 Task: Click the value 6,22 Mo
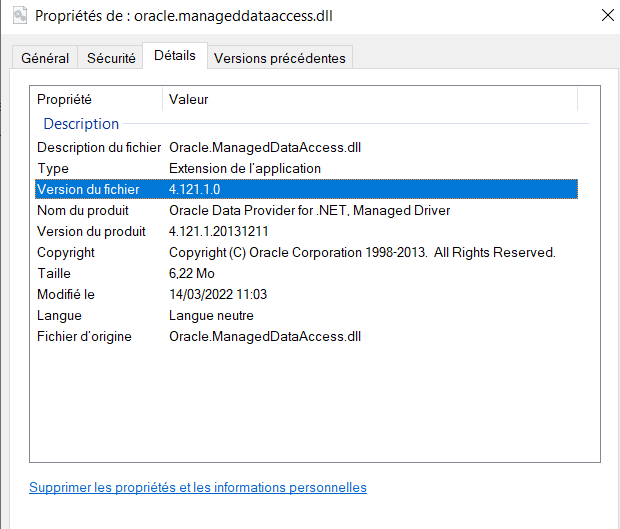pyautogui.click(x=192, y=273)
